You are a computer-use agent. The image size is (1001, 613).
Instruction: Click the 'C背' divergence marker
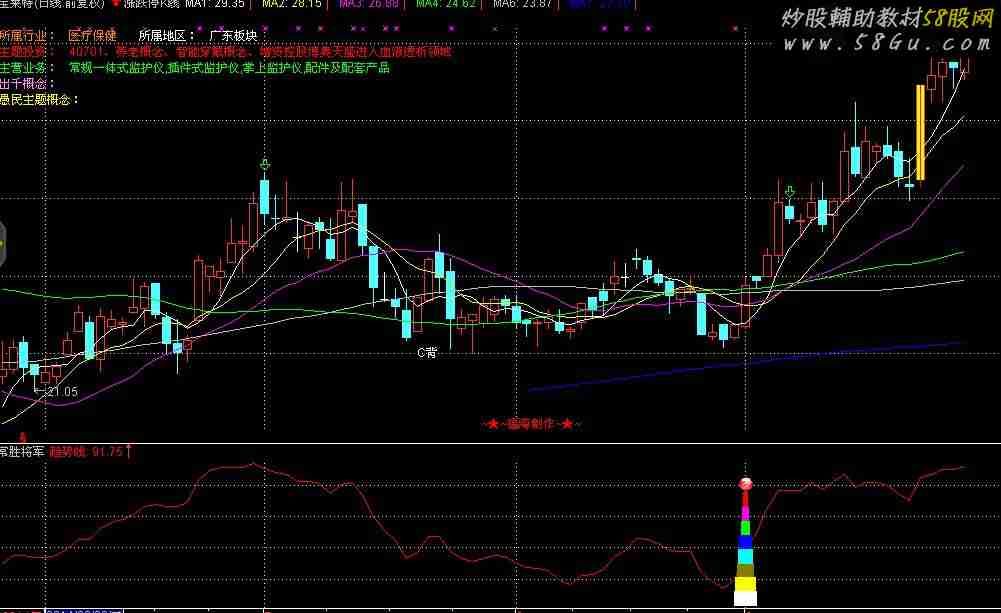tap(427, 352)
